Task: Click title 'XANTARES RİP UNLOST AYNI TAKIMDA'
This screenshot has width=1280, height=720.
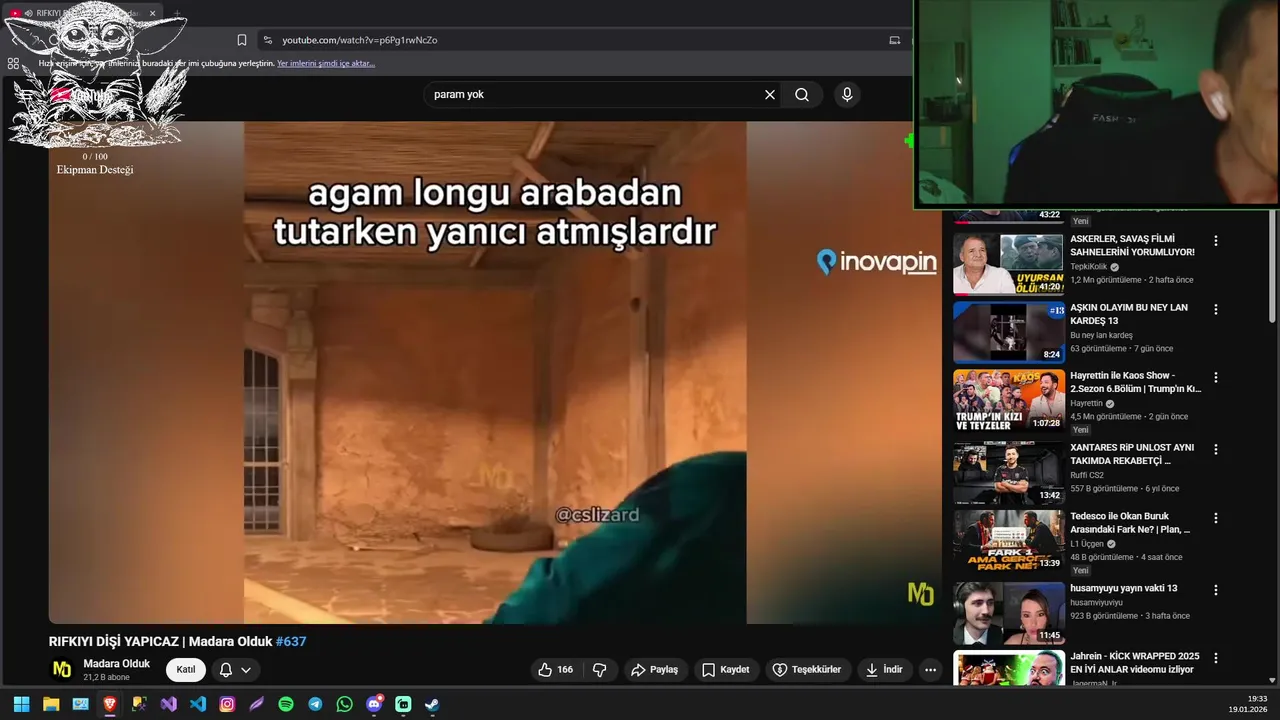Action: click(1132, 454)
